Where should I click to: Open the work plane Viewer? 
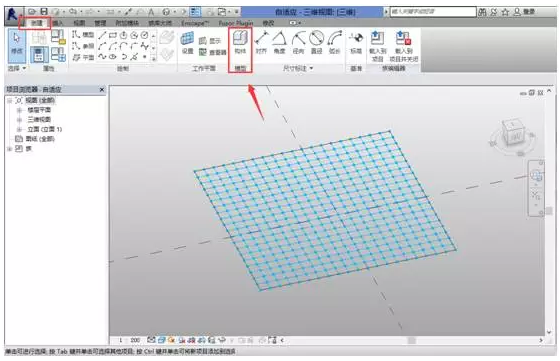point(212,52)
